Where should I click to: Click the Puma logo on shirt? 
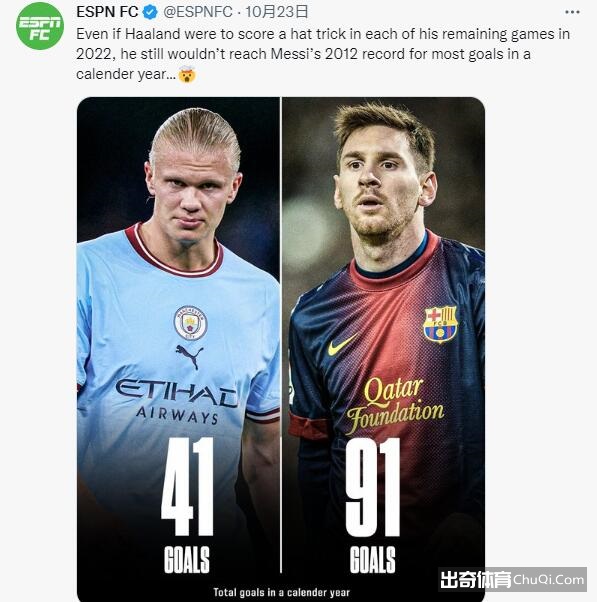[x=189, y=356]
